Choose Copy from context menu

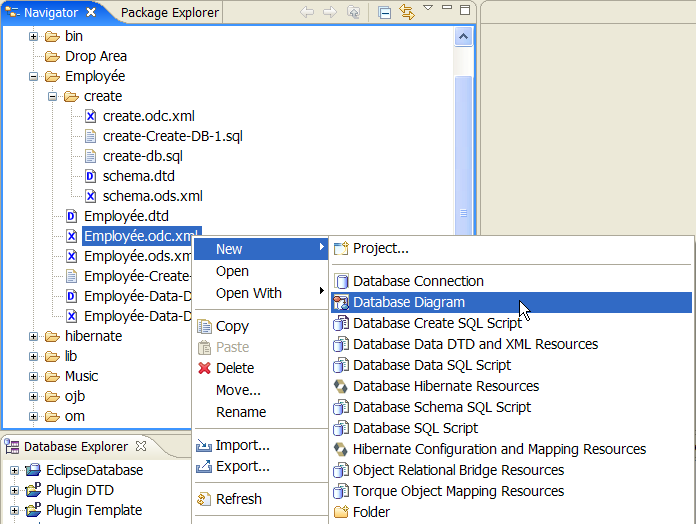click(x=261, y=326)
